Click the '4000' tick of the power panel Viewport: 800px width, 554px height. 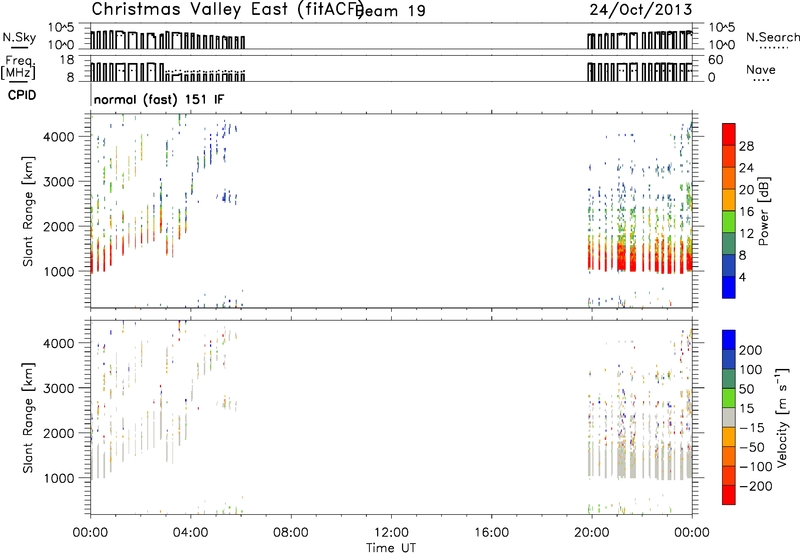tap(58, 137)
